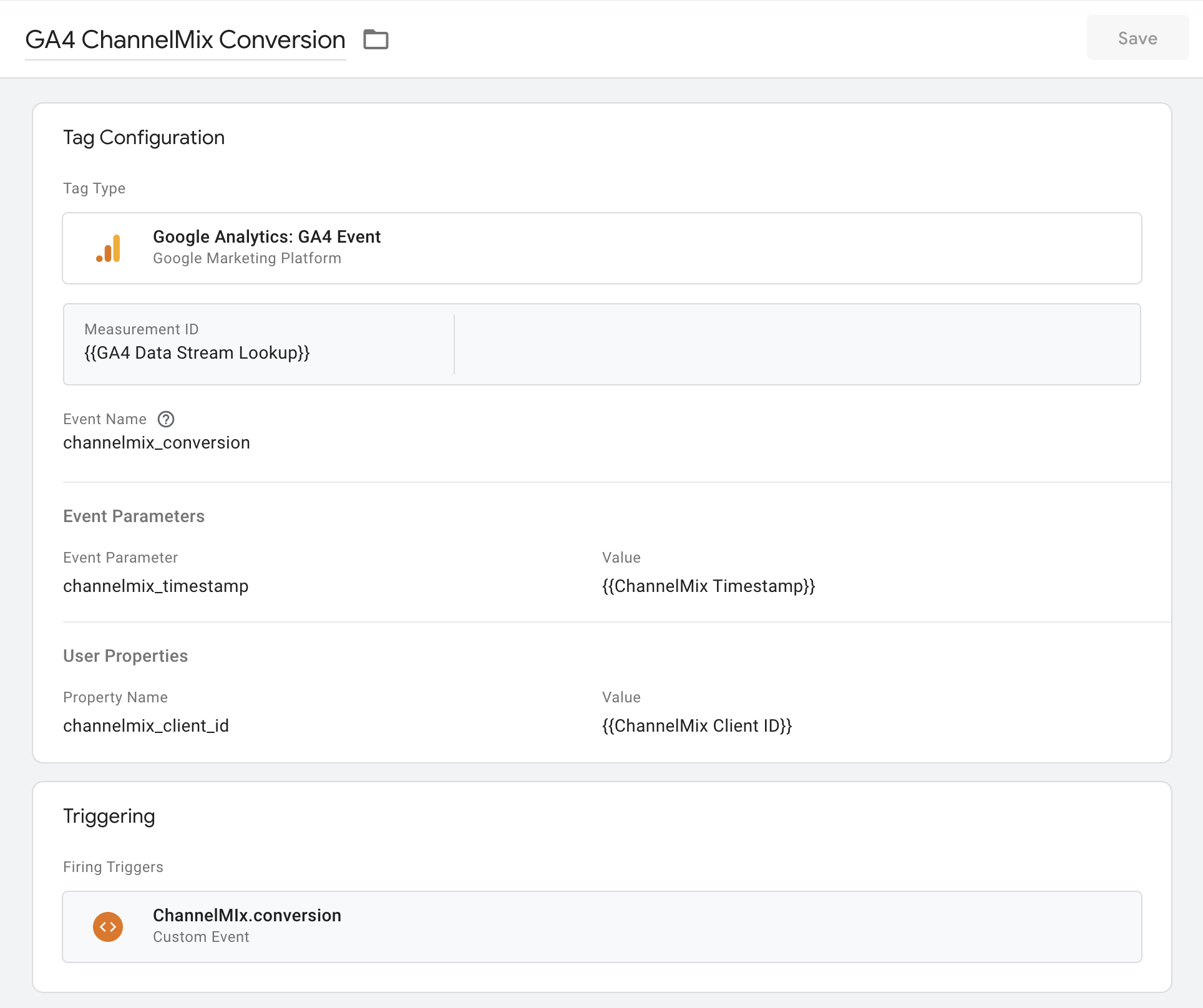Click the {{ChannelMix Client ID}} value

(x=697, y=726)
